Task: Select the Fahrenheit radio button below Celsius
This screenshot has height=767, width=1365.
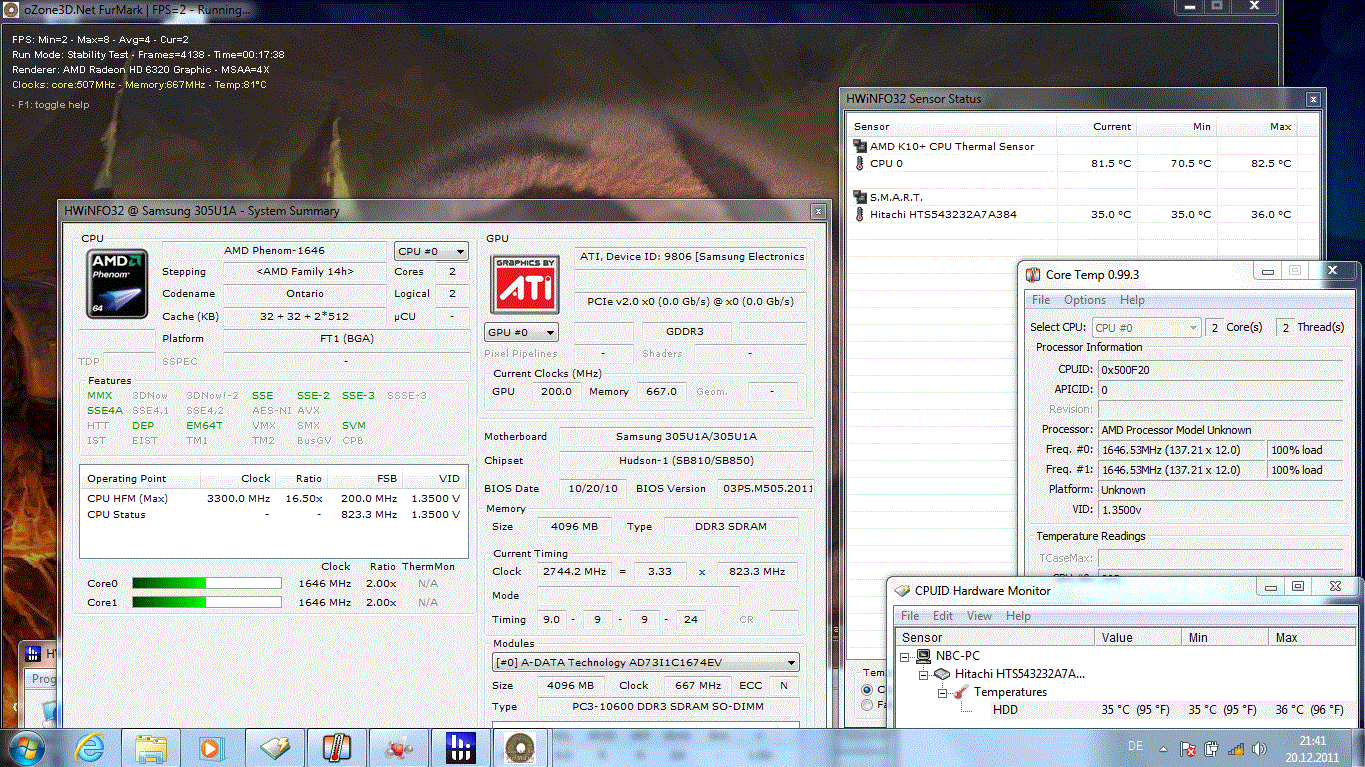Action: [867, 706]
